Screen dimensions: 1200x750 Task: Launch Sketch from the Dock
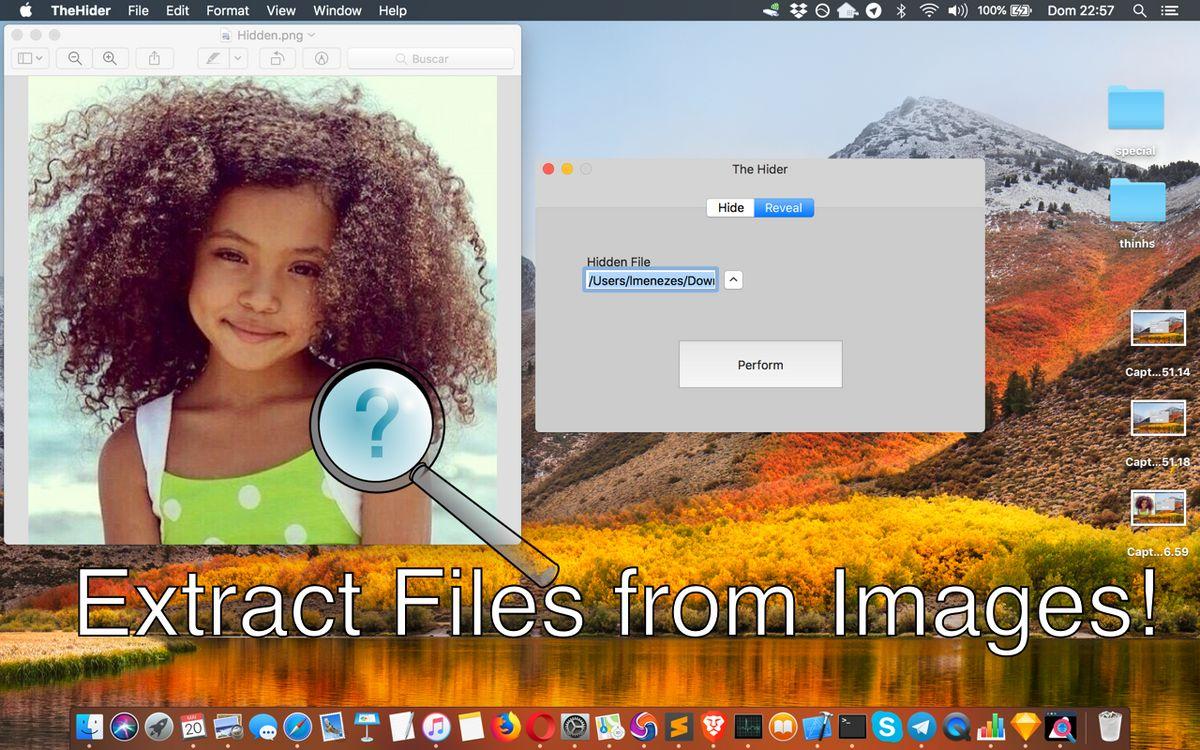[1025, 726]
